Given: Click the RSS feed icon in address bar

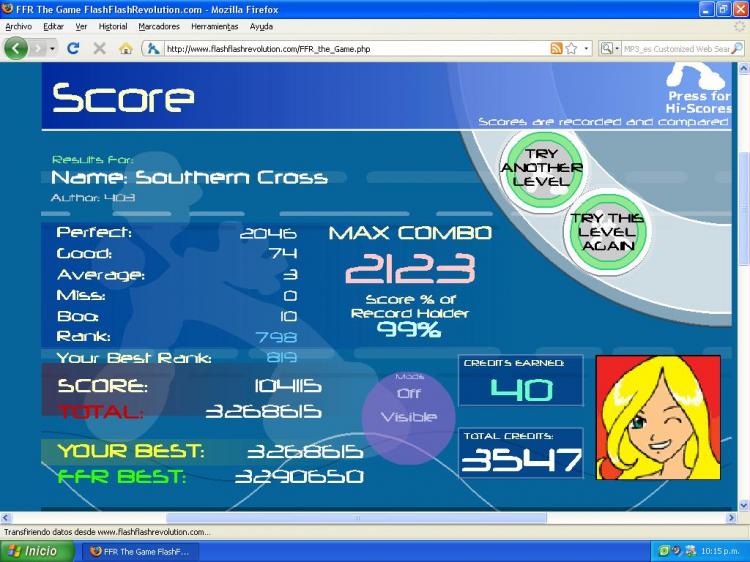Looking at the screenshot, I should point(556,48).
